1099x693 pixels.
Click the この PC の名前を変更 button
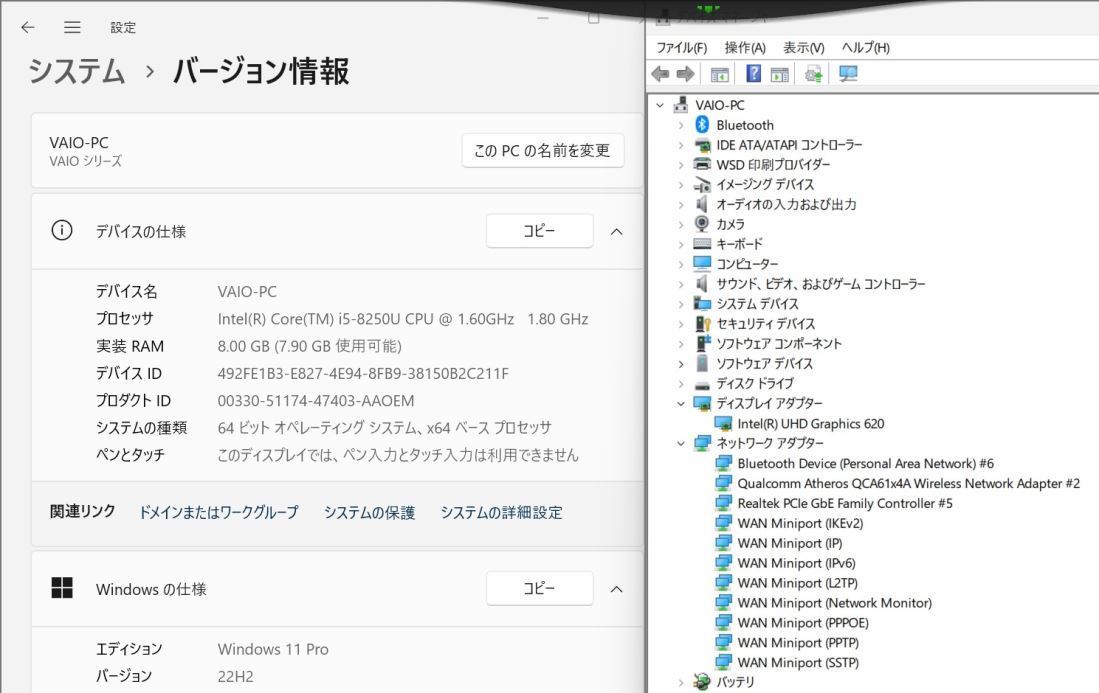click(542, 150)
